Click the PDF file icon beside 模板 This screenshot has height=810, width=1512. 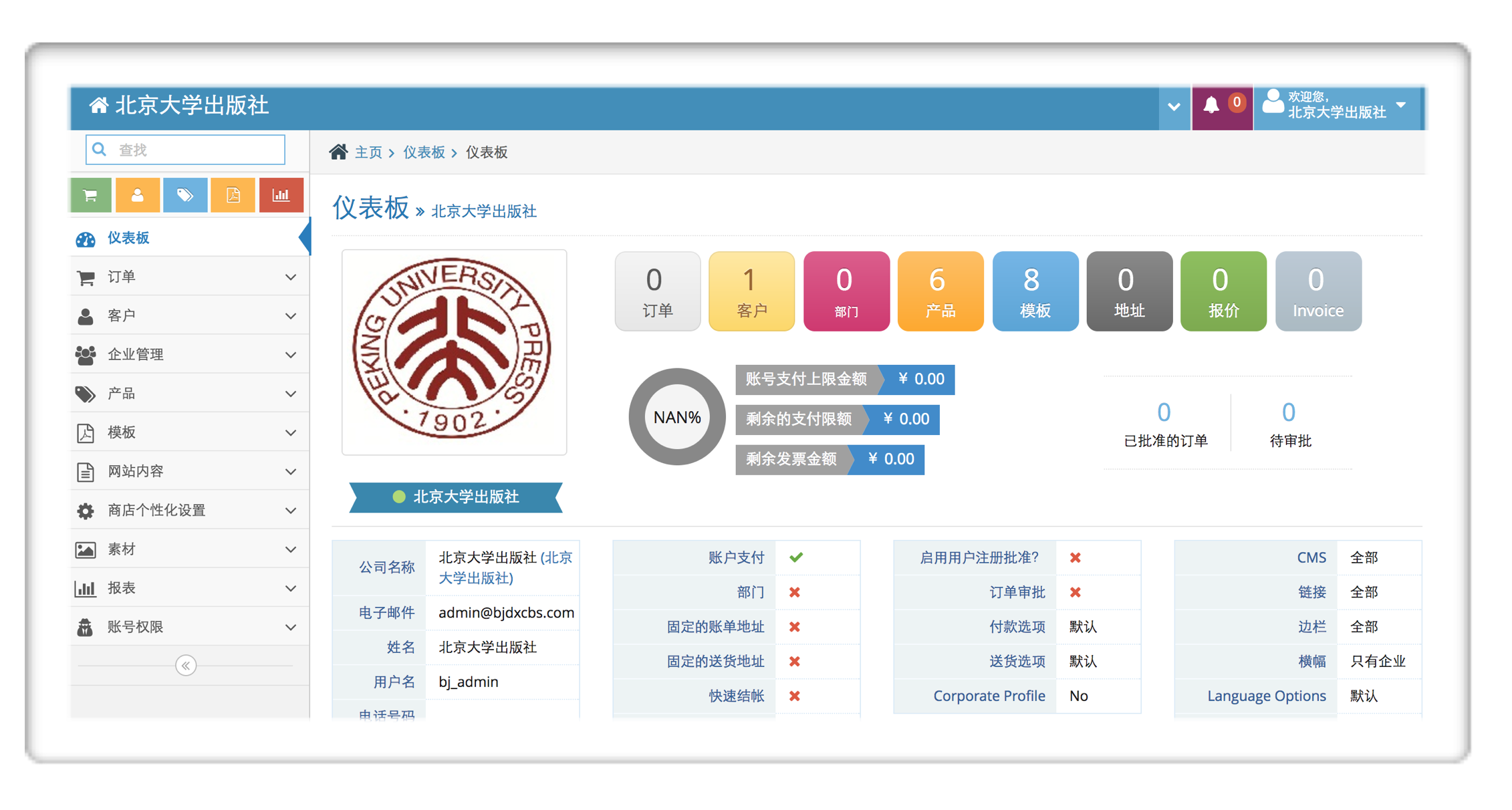[x=86, y=432]
